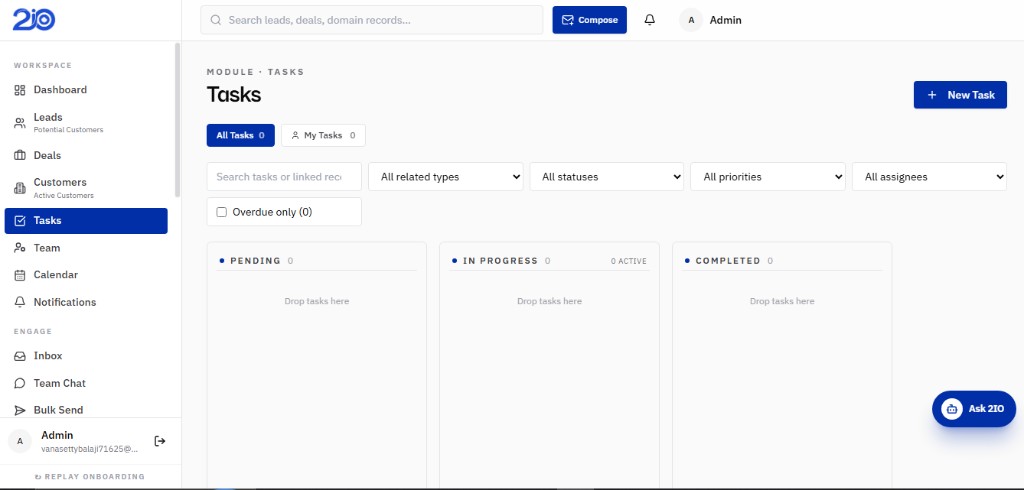Click the New Task button

(x=960, y=95)
